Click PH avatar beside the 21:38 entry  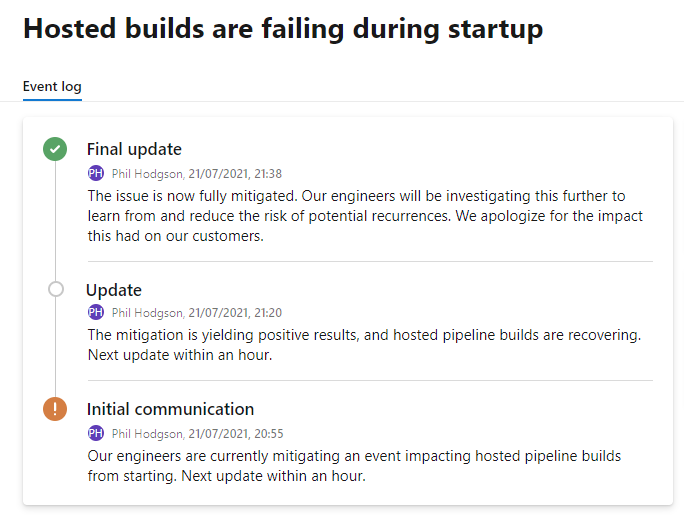point(96,173)
